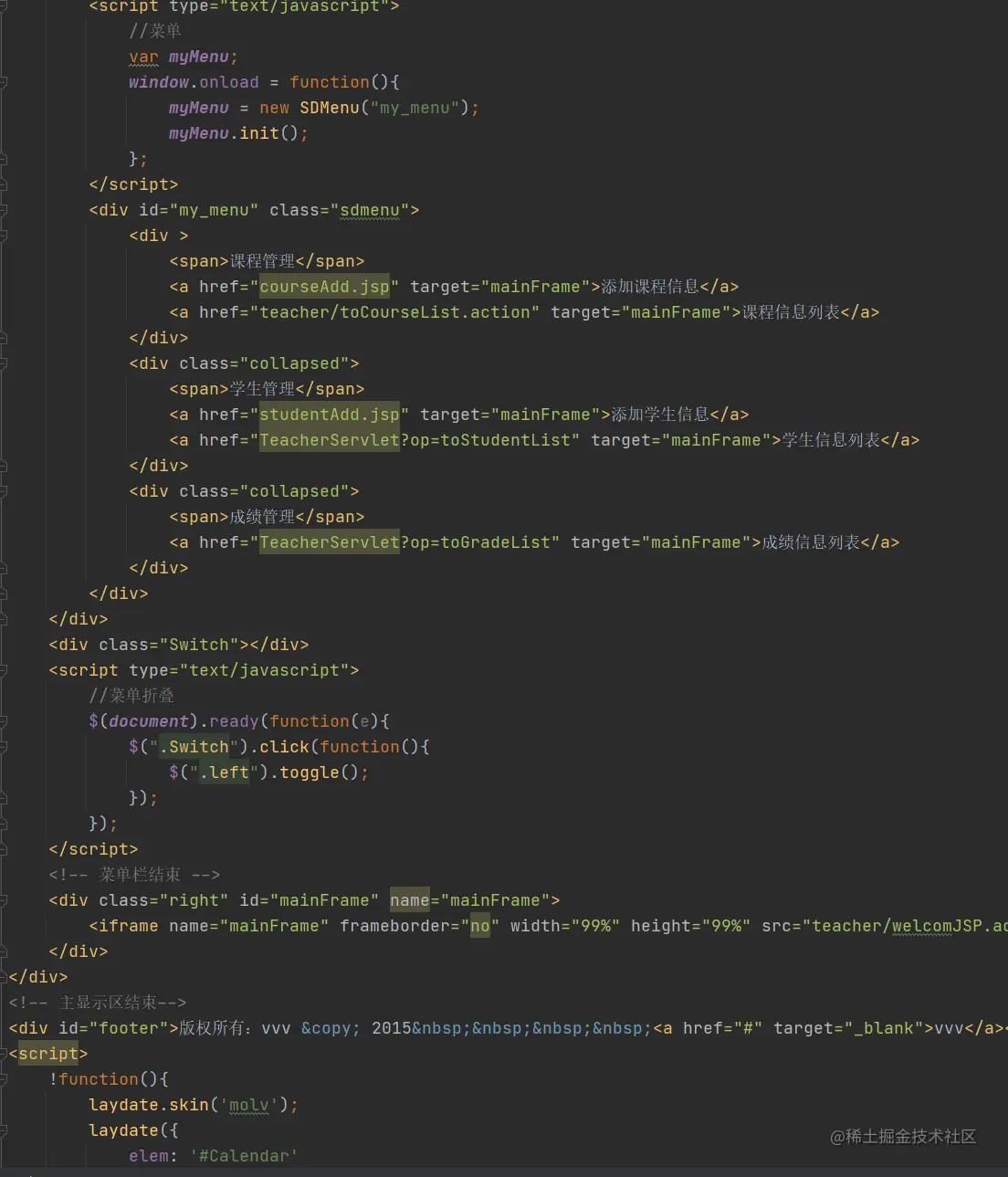Collapse the 菜单折叠 script tag fold marker
The image size is (1008, 1177).
pos(4,670)
